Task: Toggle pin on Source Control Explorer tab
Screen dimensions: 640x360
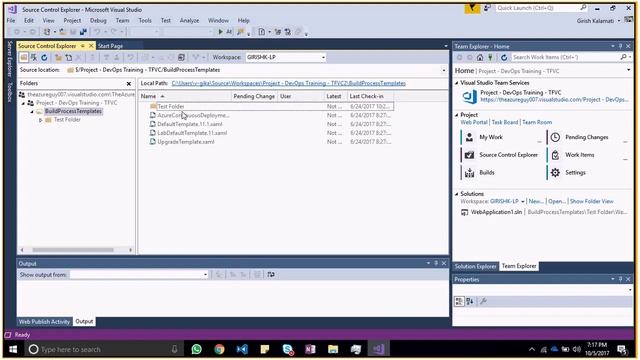Action: point(83,46)
